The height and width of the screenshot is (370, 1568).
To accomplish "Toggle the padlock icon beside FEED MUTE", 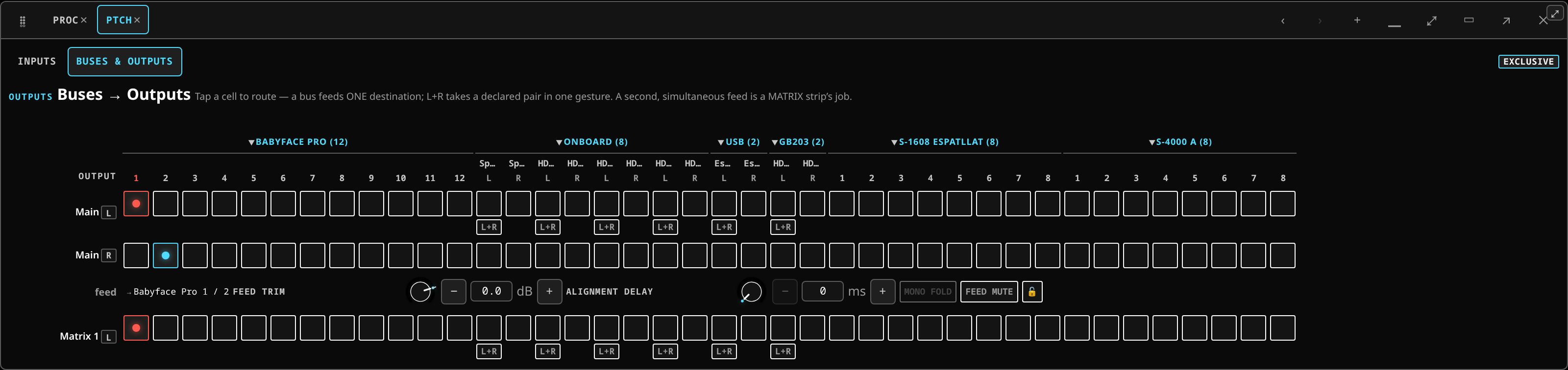I will coord(1032,292).
